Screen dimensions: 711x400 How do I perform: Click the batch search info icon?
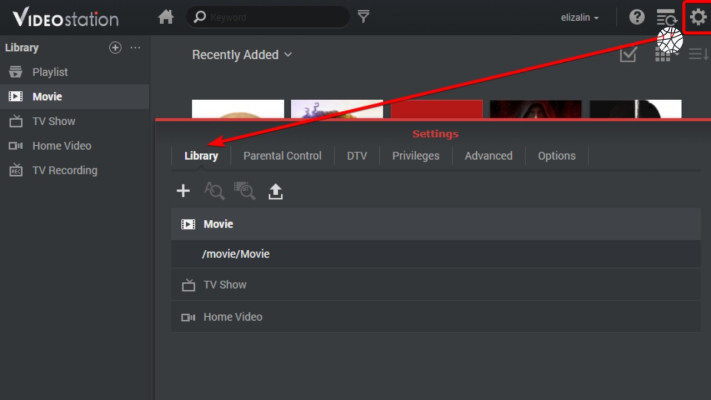click(x=244, y=190)
